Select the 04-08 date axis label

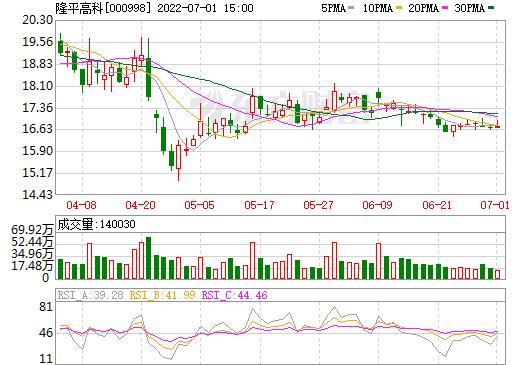81,205
